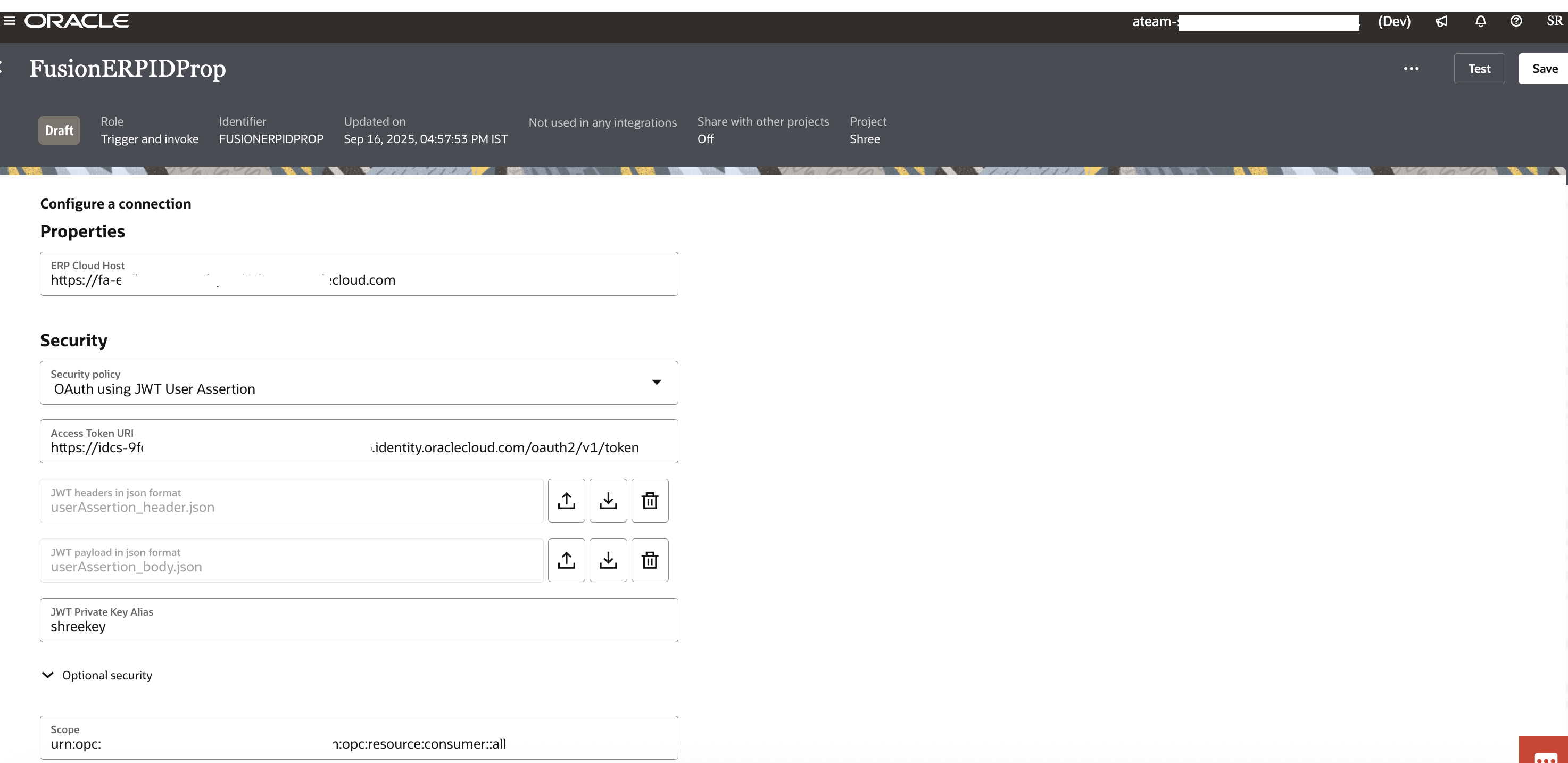
Task: Open the notifications bell
Action: [x=1480, y=21]
